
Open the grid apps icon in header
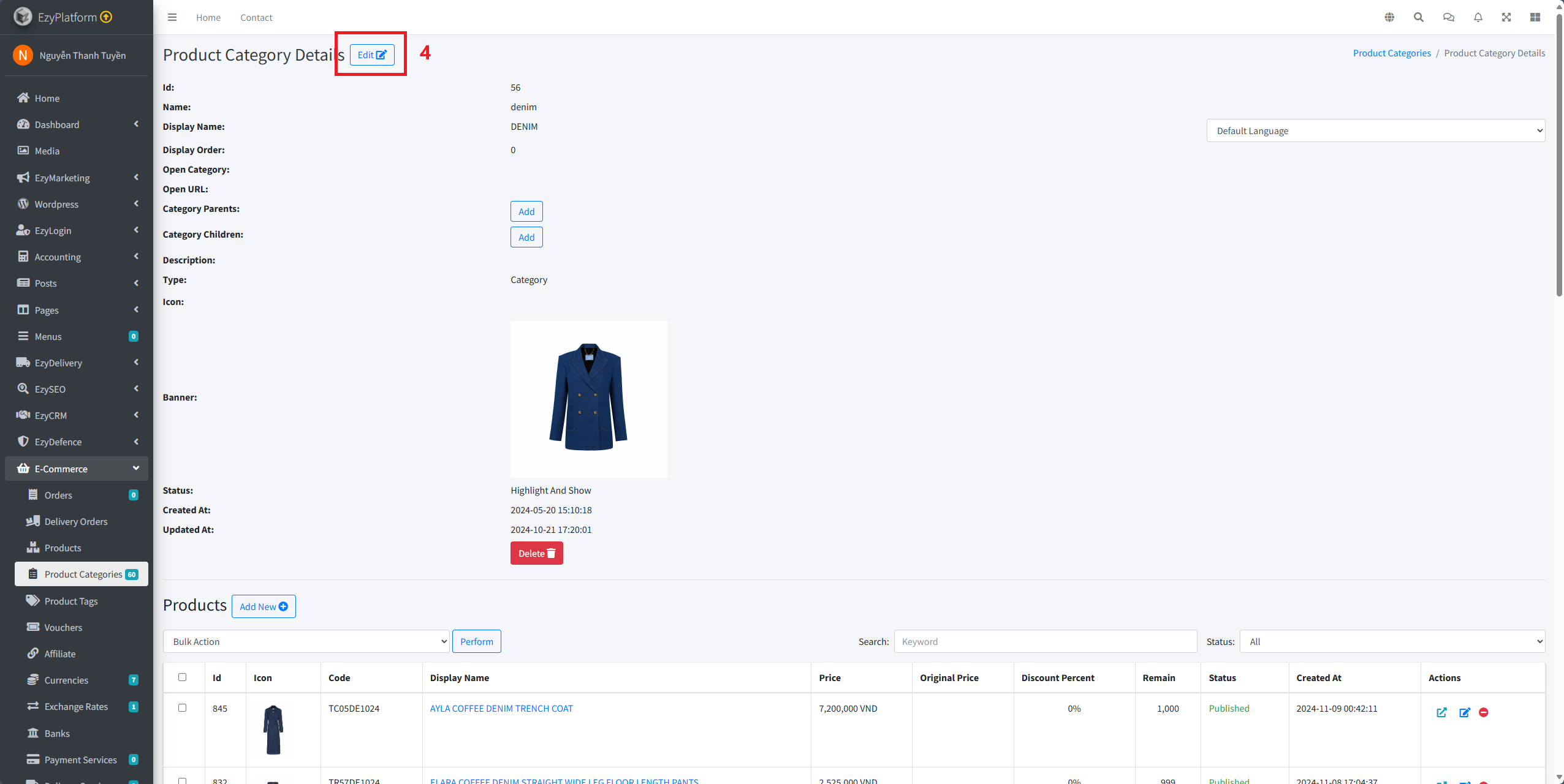tap(1535, 17)
